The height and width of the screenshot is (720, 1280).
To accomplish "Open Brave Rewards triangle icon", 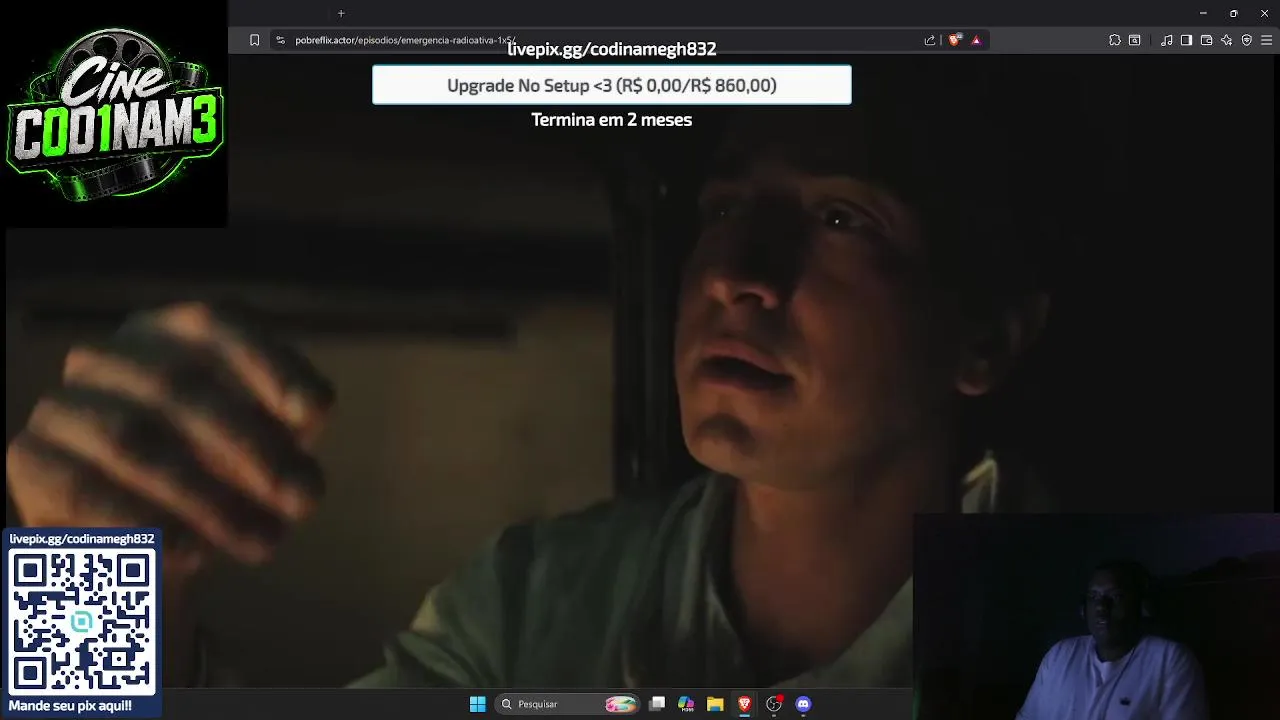I will click(x=976, y=40).
